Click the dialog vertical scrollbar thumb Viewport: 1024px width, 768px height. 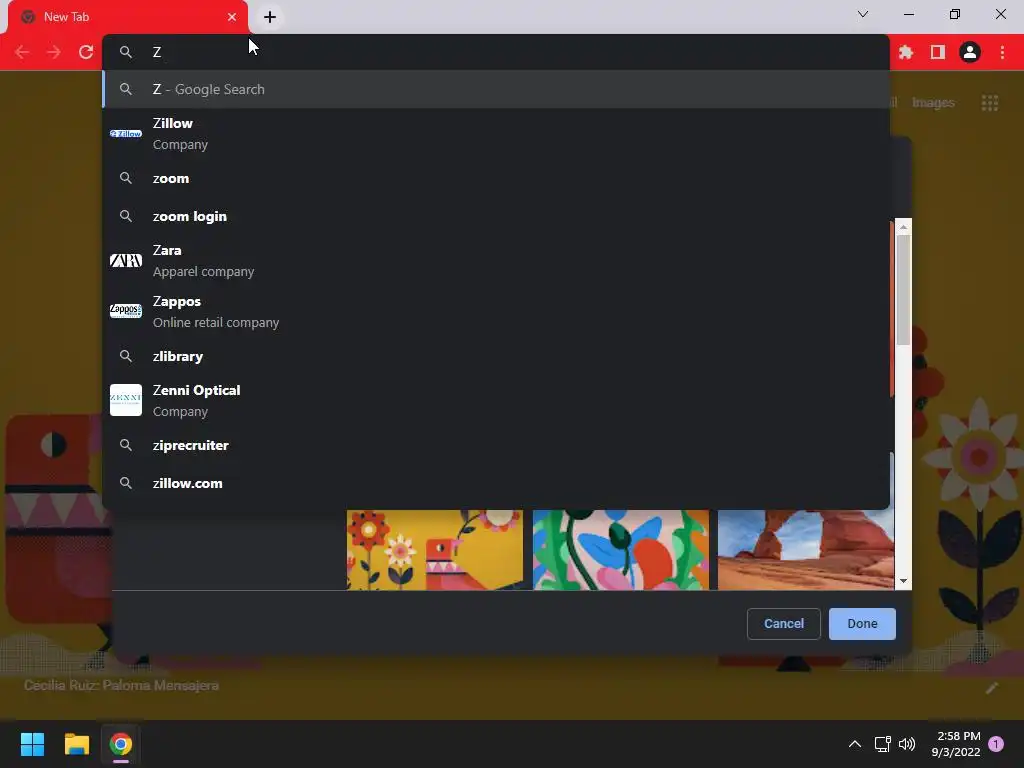pos(903,289)
